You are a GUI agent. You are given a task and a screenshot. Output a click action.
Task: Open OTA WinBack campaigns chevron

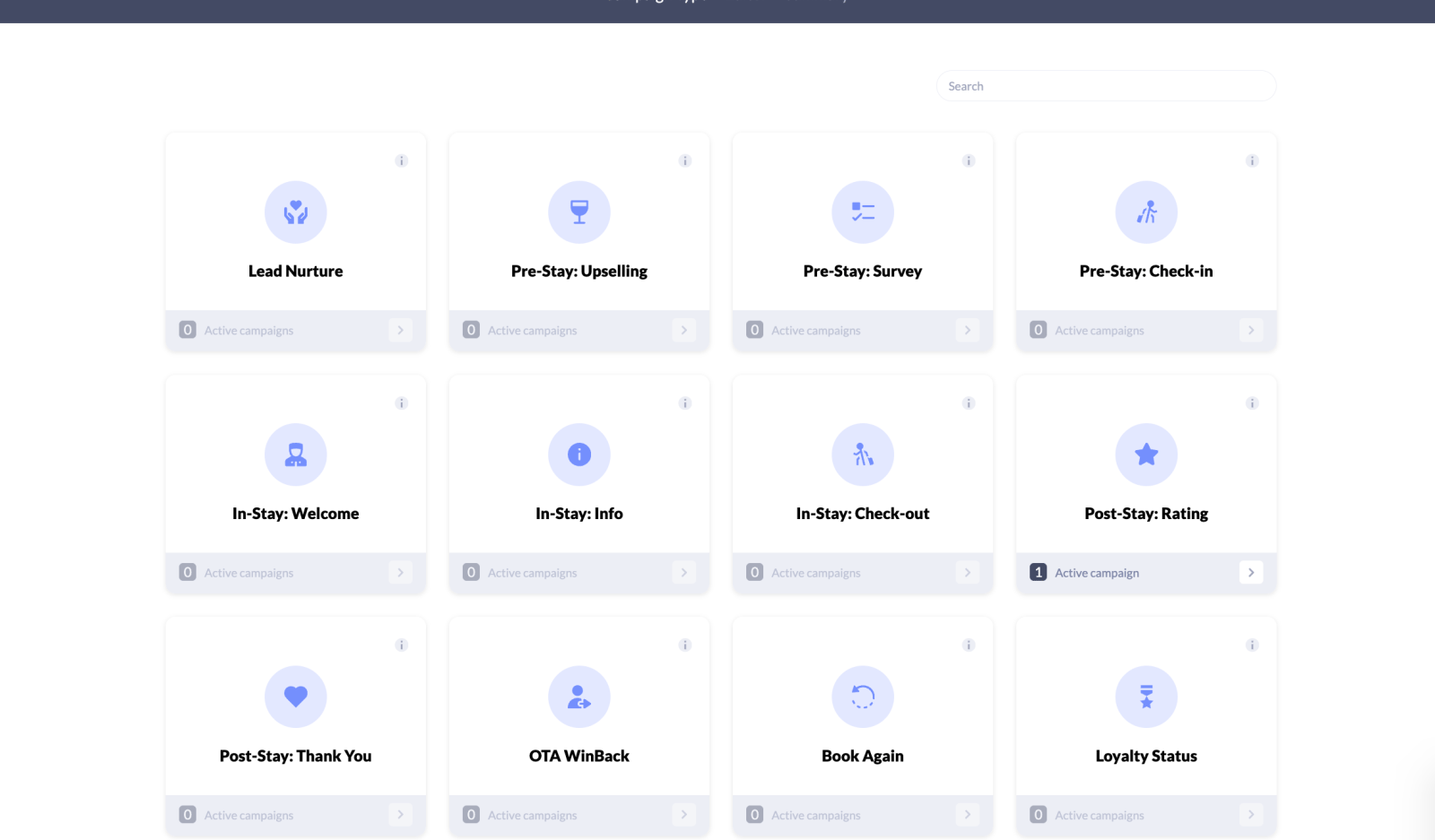[x=684, y=814]
